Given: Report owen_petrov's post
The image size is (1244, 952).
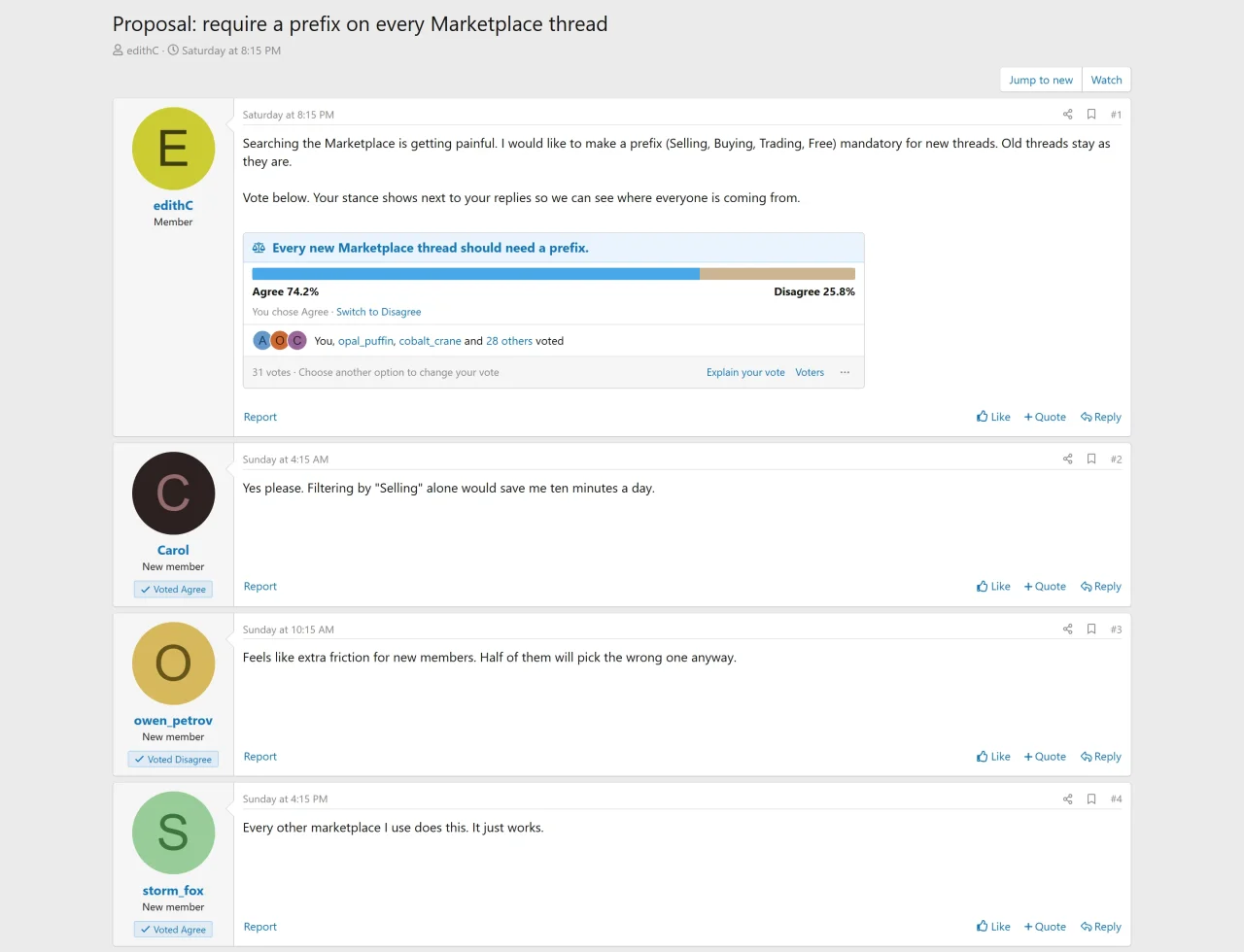Looking at the screenshot, I should [x=260, y=757].
